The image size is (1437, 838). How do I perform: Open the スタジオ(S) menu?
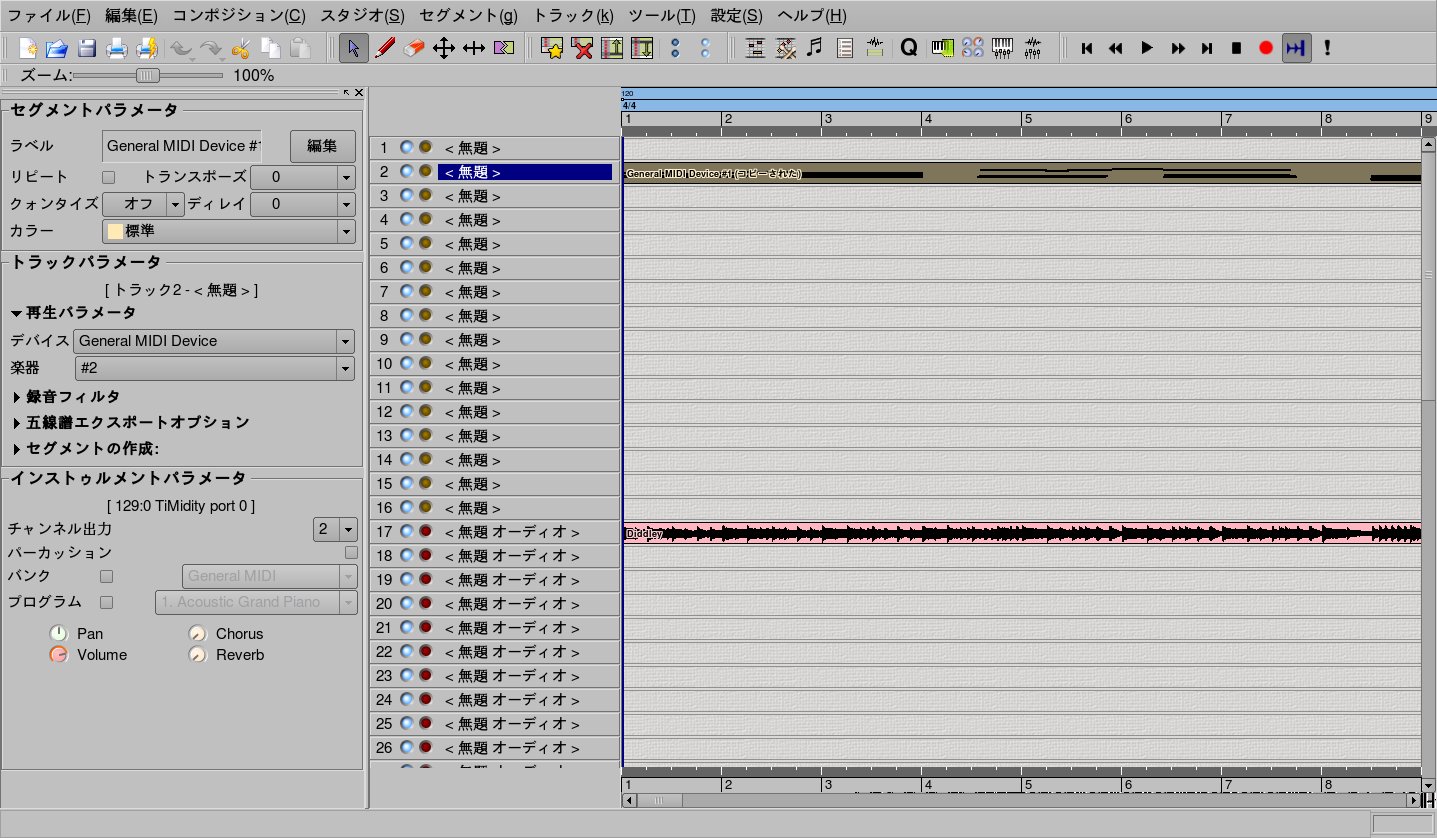tap(363, 16)
